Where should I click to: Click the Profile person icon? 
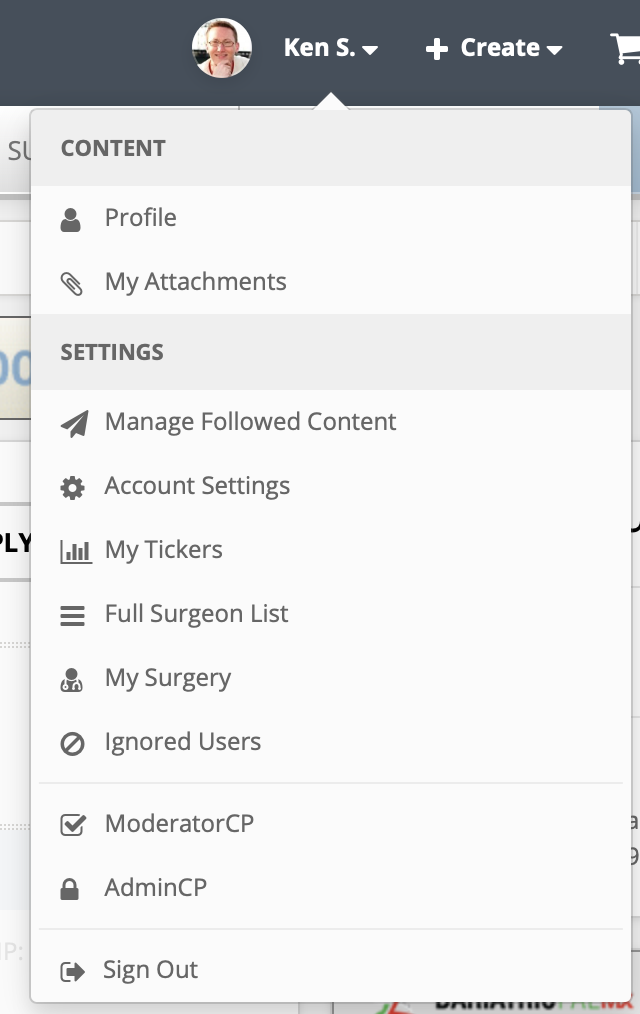(70, 219)
